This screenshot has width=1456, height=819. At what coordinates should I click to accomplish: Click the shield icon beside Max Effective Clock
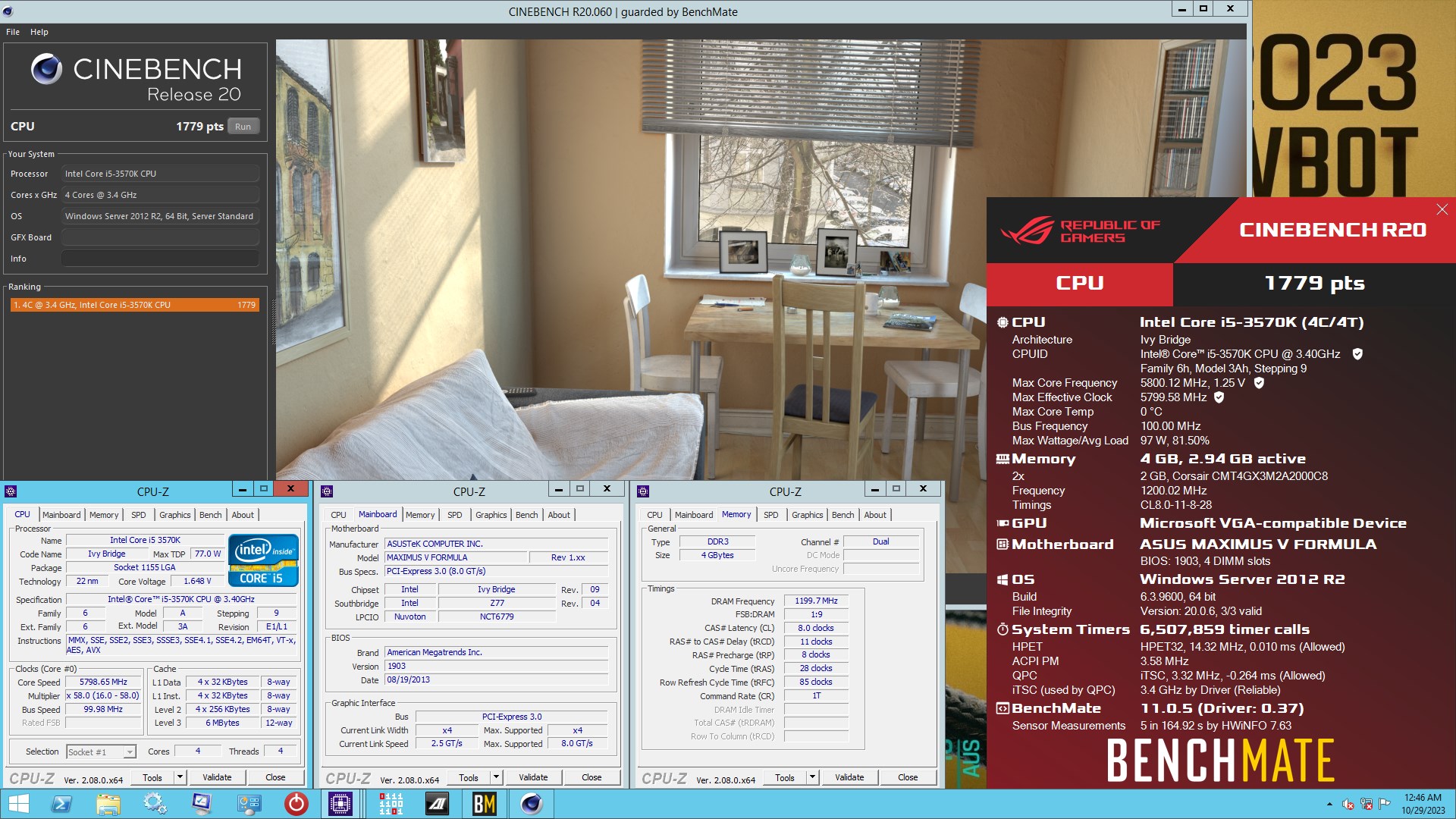point(1219,397)
